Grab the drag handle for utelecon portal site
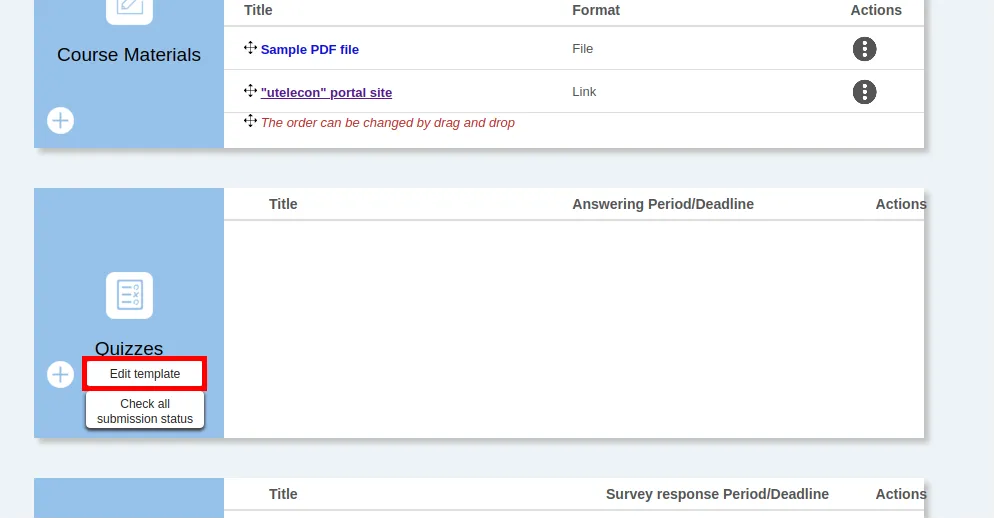Viewport: 995px width, 520px height. tap(250, 91)
